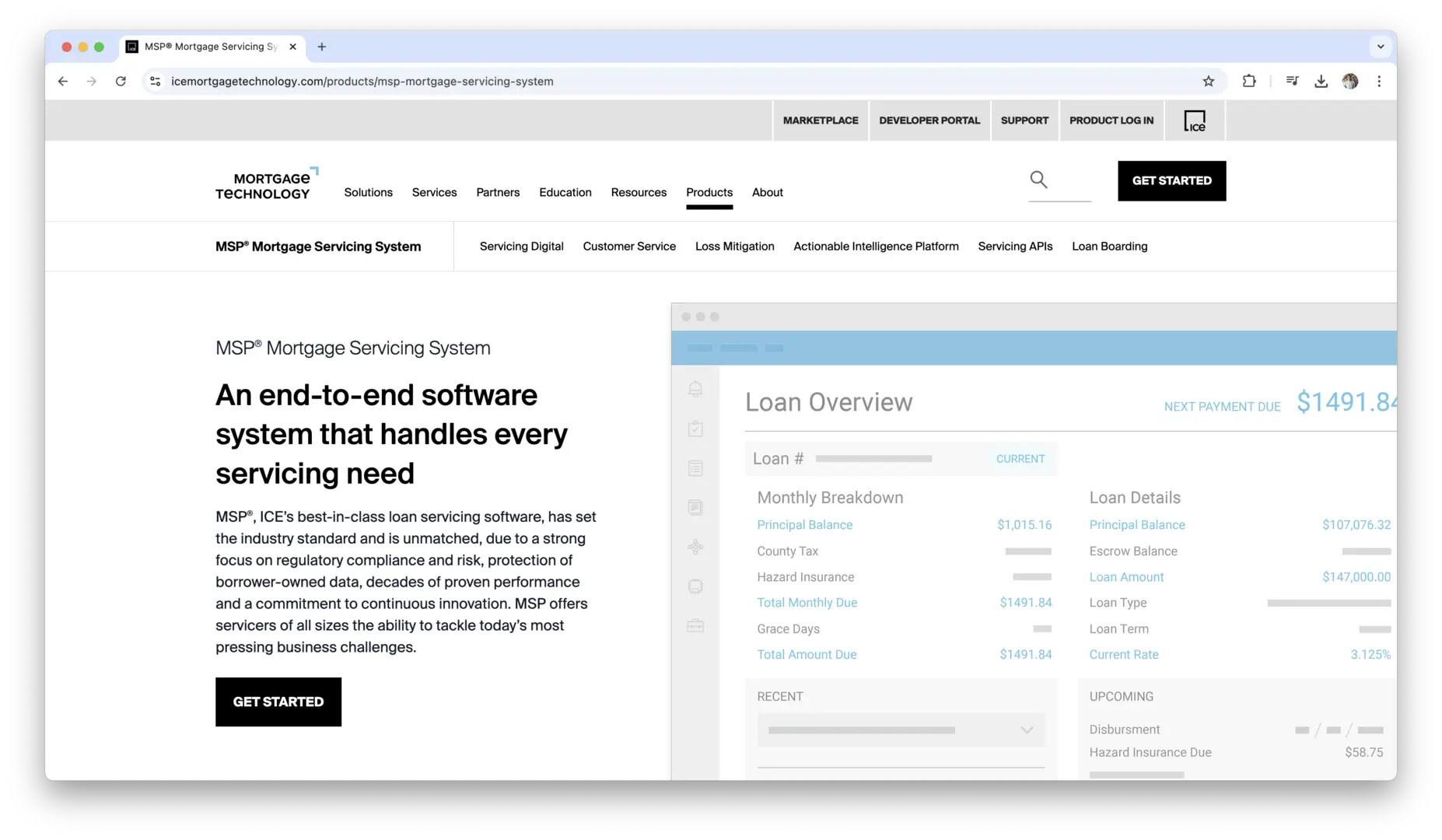1442x840 pixels.
Task: Open Actionable Intelligence Platform section
Action: click(x=876, y=247)
